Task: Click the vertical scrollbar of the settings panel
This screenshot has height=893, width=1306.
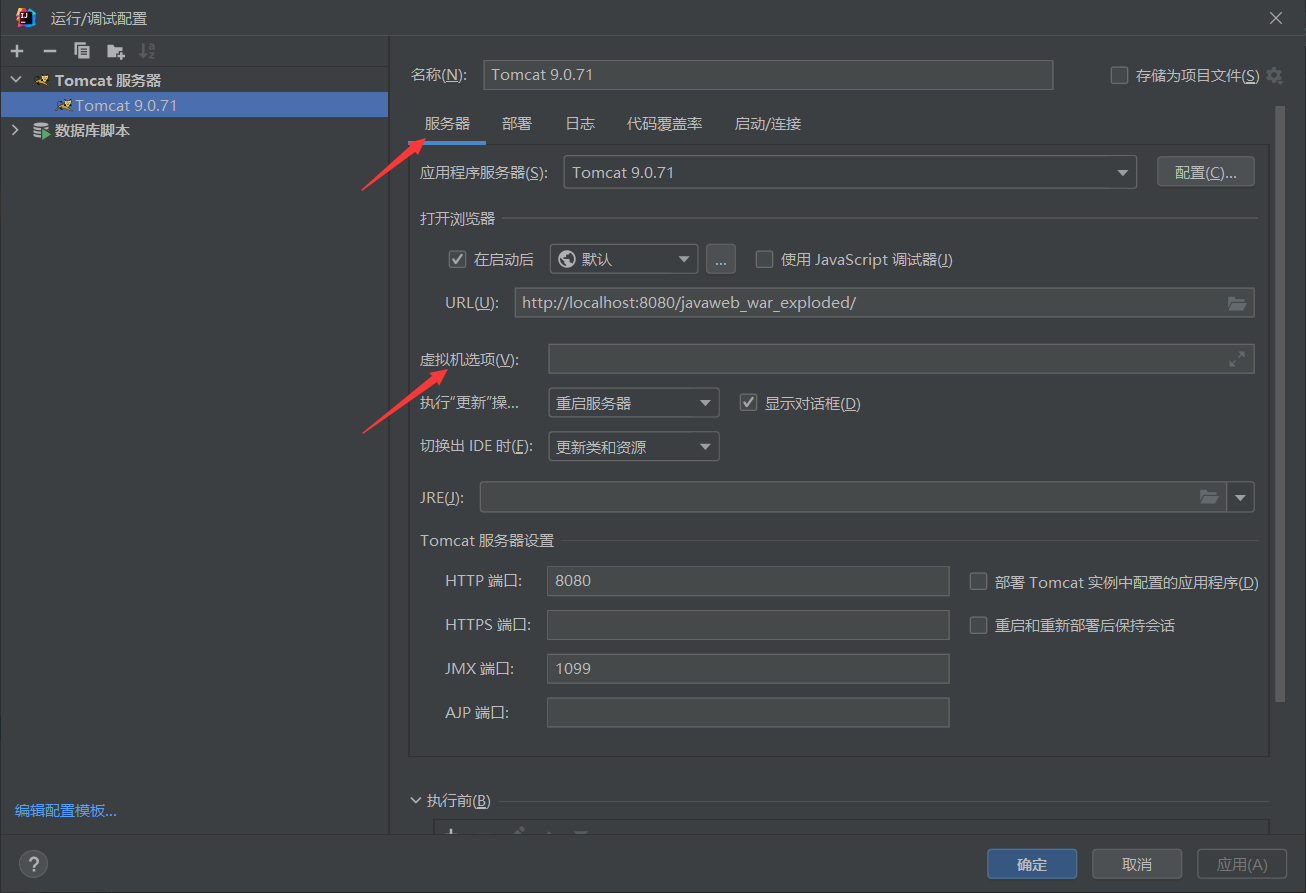Action: point(1280,405)
